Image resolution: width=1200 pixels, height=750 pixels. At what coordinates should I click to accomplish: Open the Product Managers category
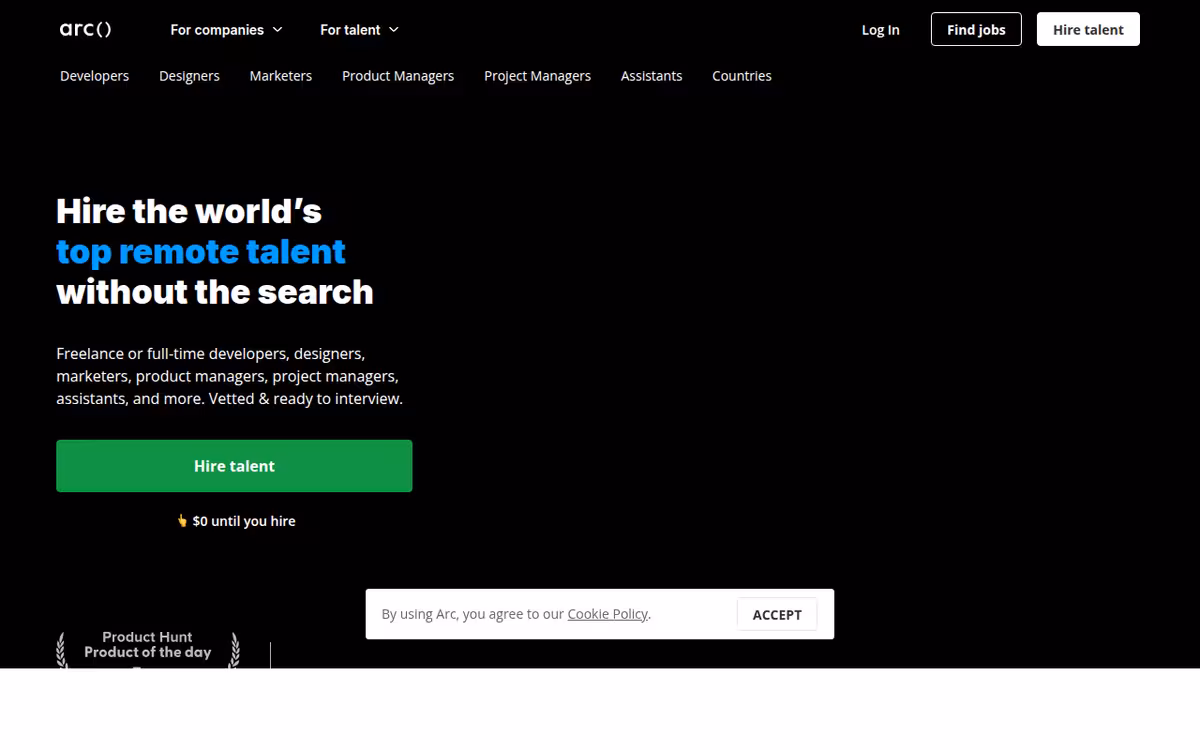point(398,76)
